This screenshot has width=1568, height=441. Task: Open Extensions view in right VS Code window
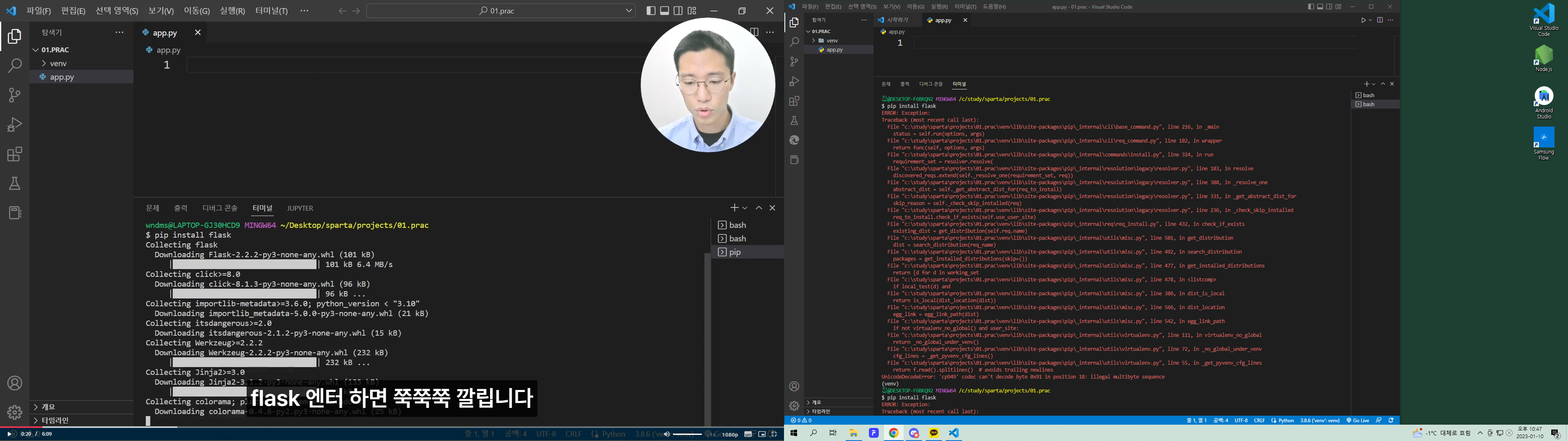point(794,101)
